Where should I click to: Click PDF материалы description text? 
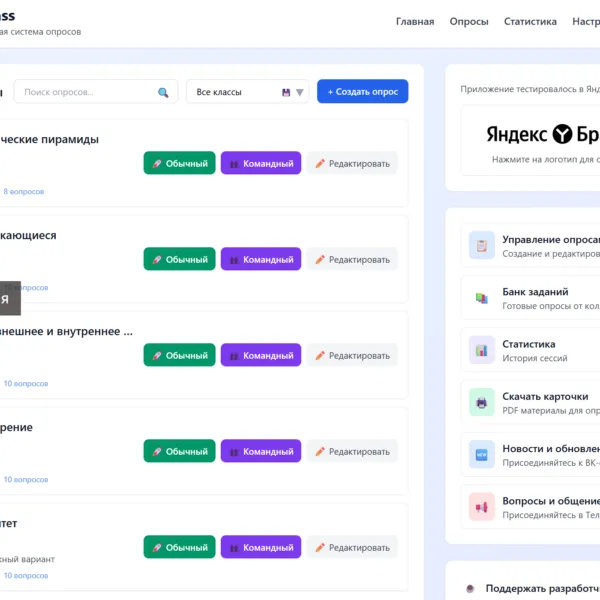[551, 411]
